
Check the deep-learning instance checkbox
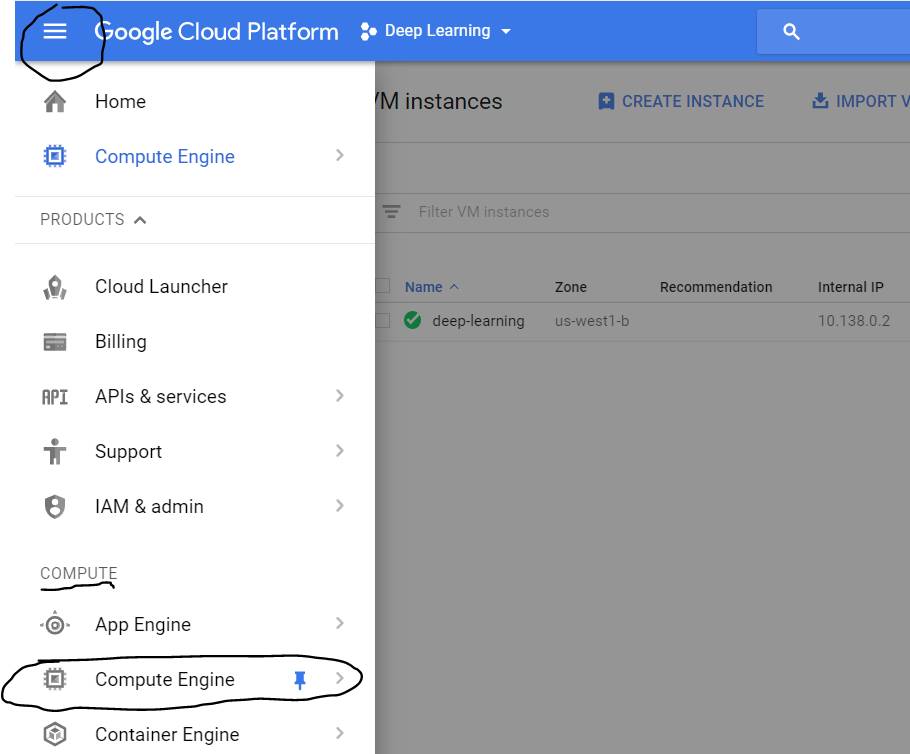[382, 321]
